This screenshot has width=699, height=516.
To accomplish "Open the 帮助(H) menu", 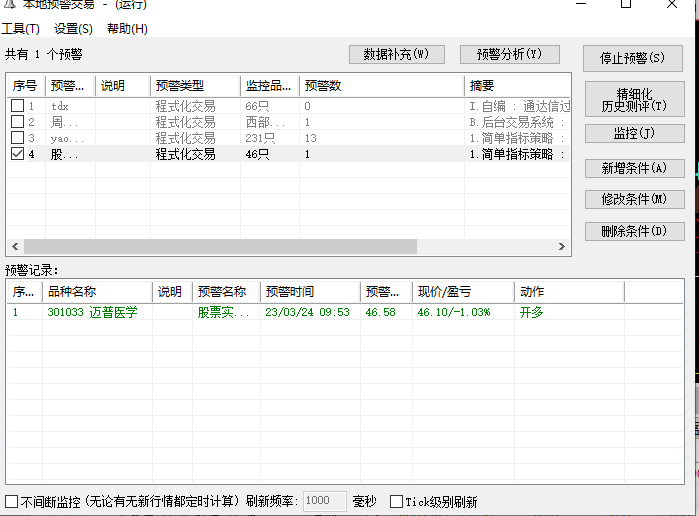I will click(127, 29).
